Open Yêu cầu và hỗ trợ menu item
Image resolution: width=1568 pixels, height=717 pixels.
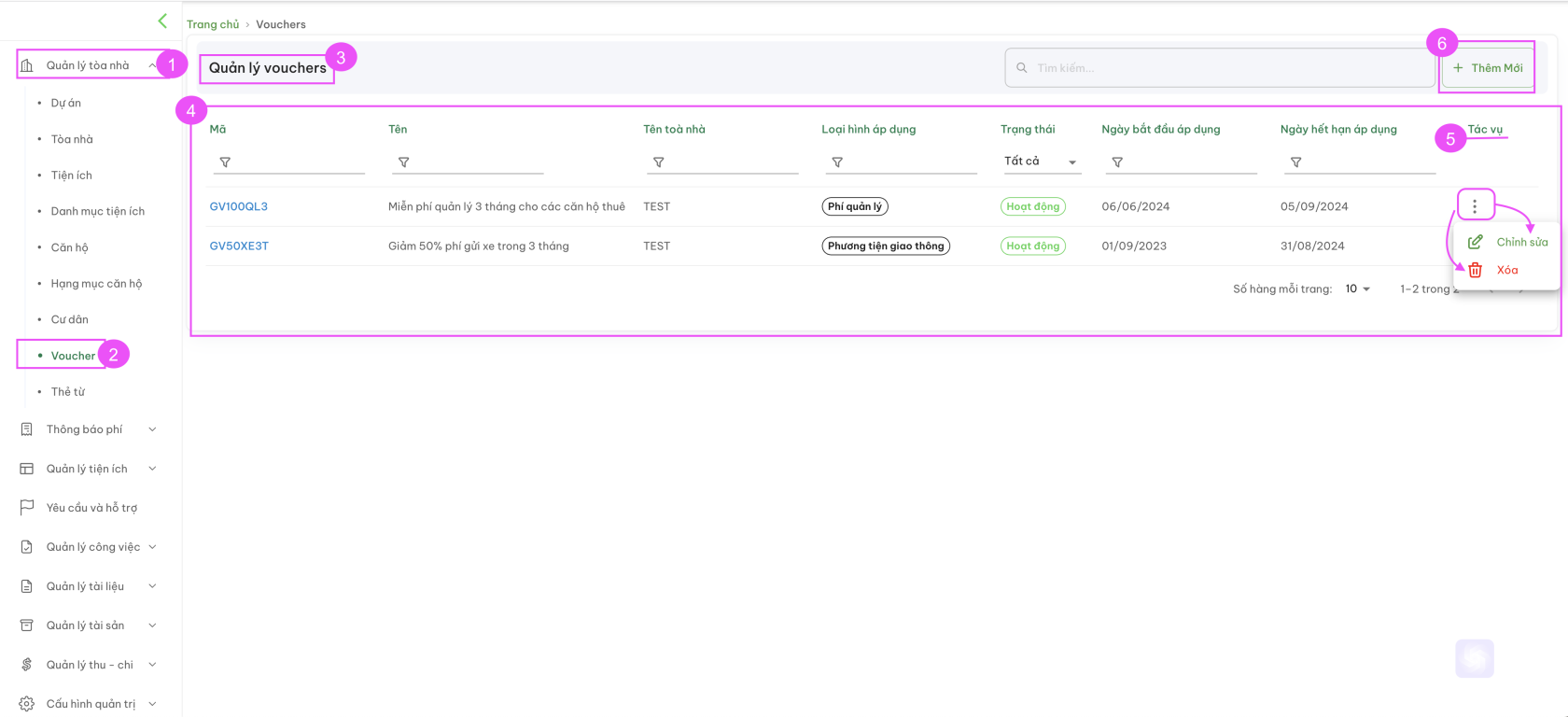91,508
